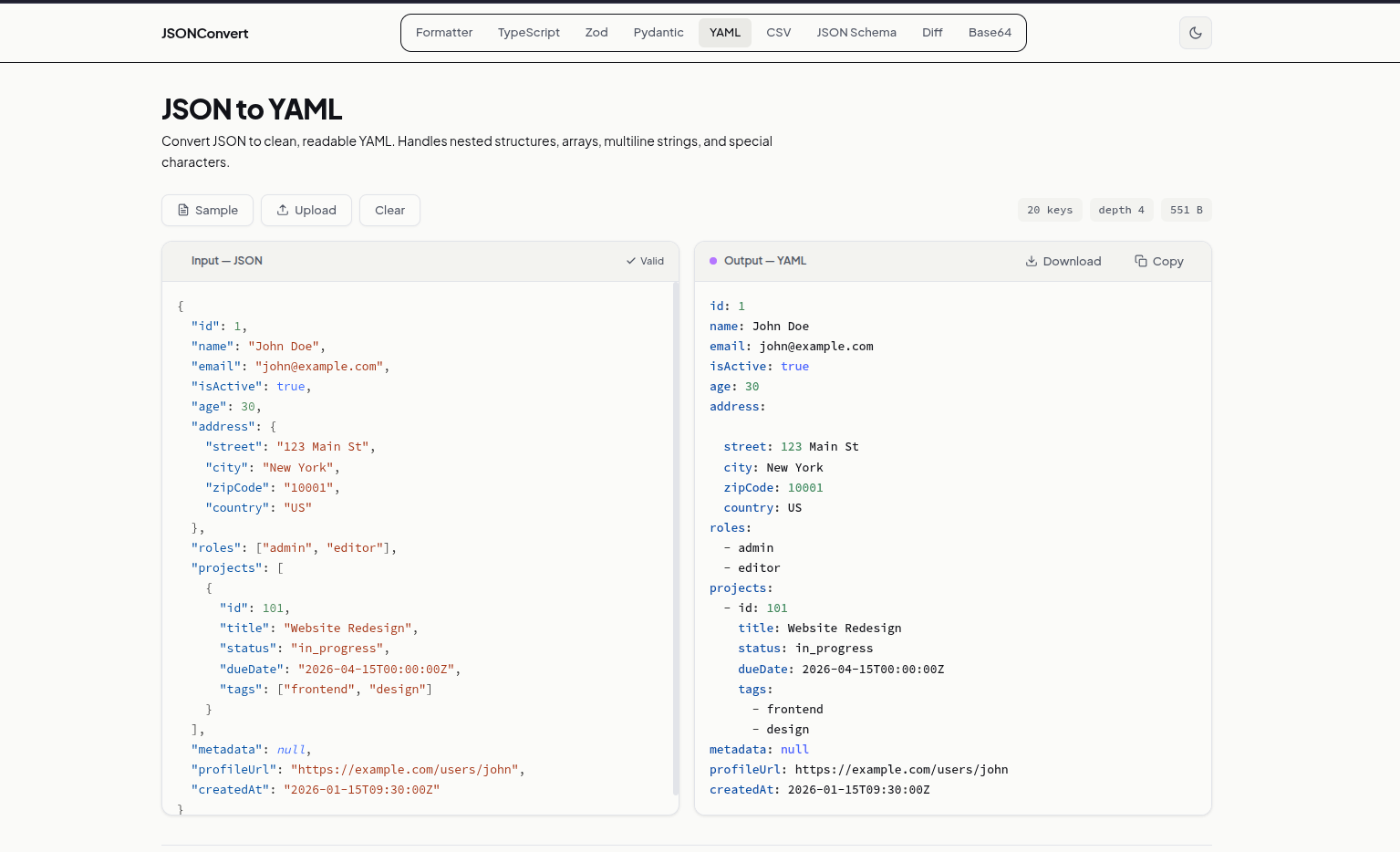Viewport: 1400px width, 852px height.
Task: Click the document icon on the Sample button
Action: click(185, 210)
